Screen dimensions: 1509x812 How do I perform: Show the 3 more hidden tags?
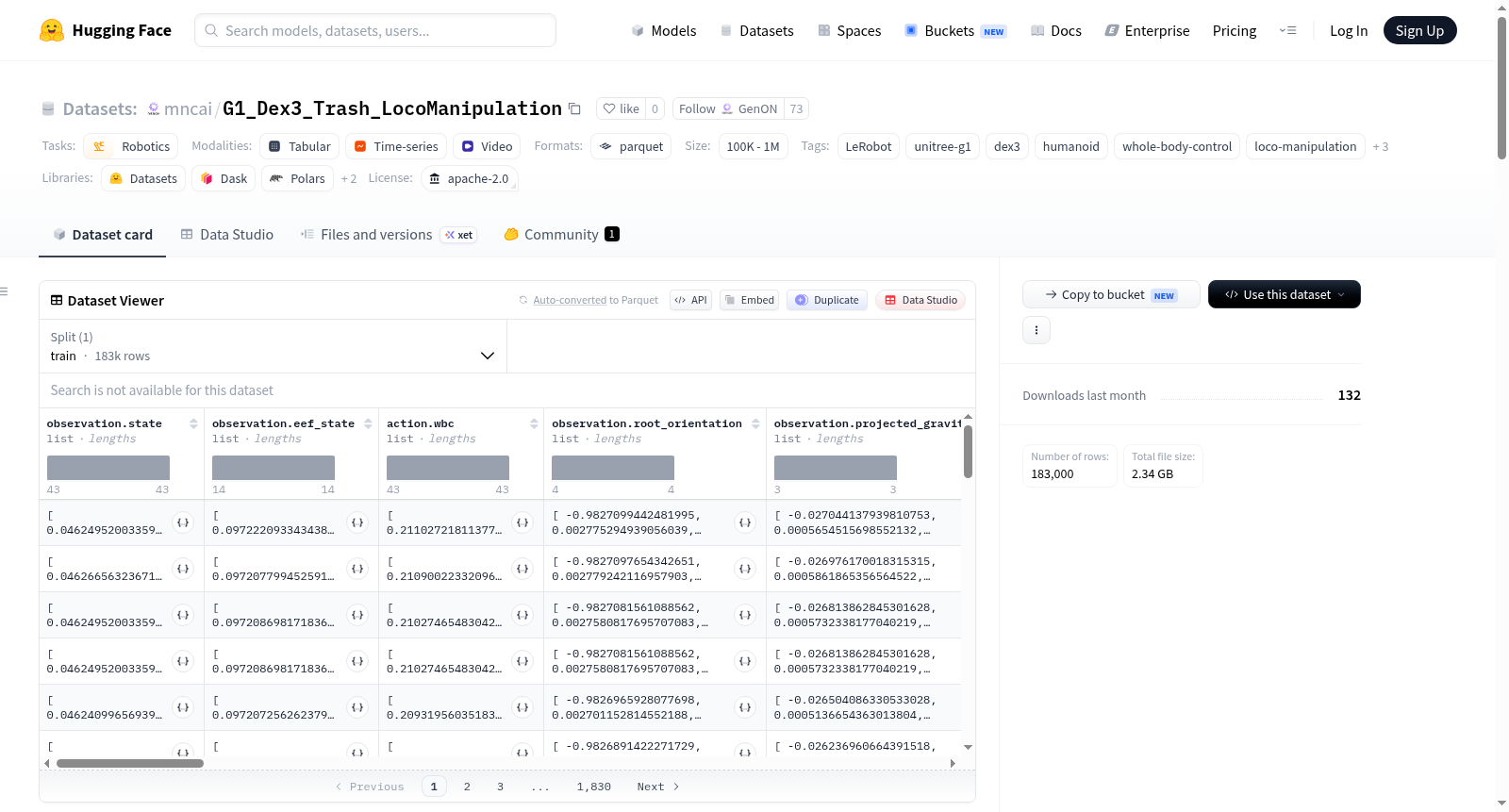point(1381,147)
